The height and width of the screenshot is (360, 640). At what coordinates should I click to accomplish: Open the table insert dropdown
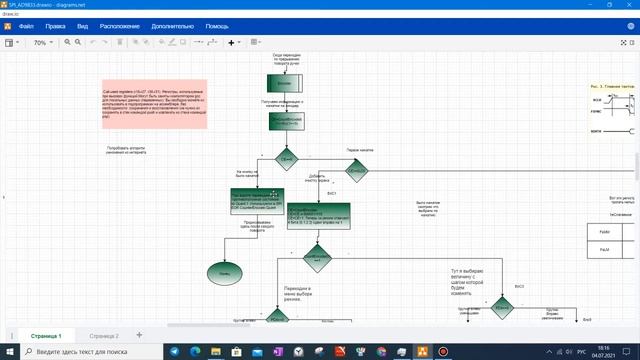256,42
